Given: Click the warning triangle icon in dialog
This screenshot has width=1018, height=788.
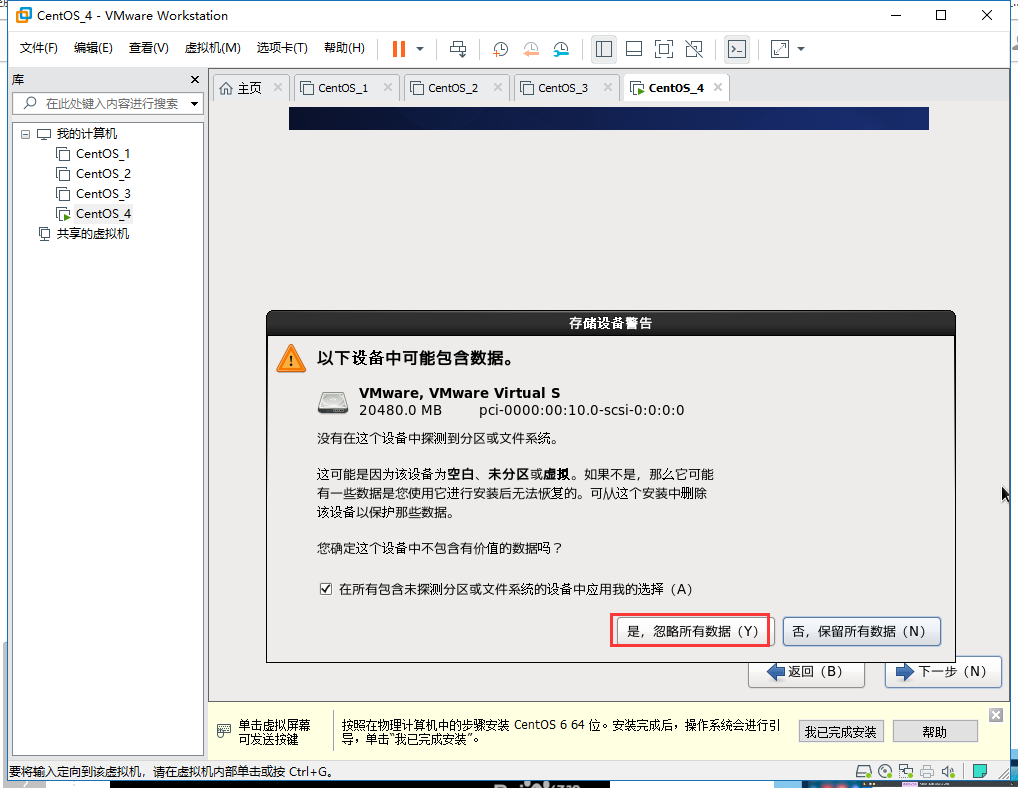Looking at the screenshot, I should point(291,358).
